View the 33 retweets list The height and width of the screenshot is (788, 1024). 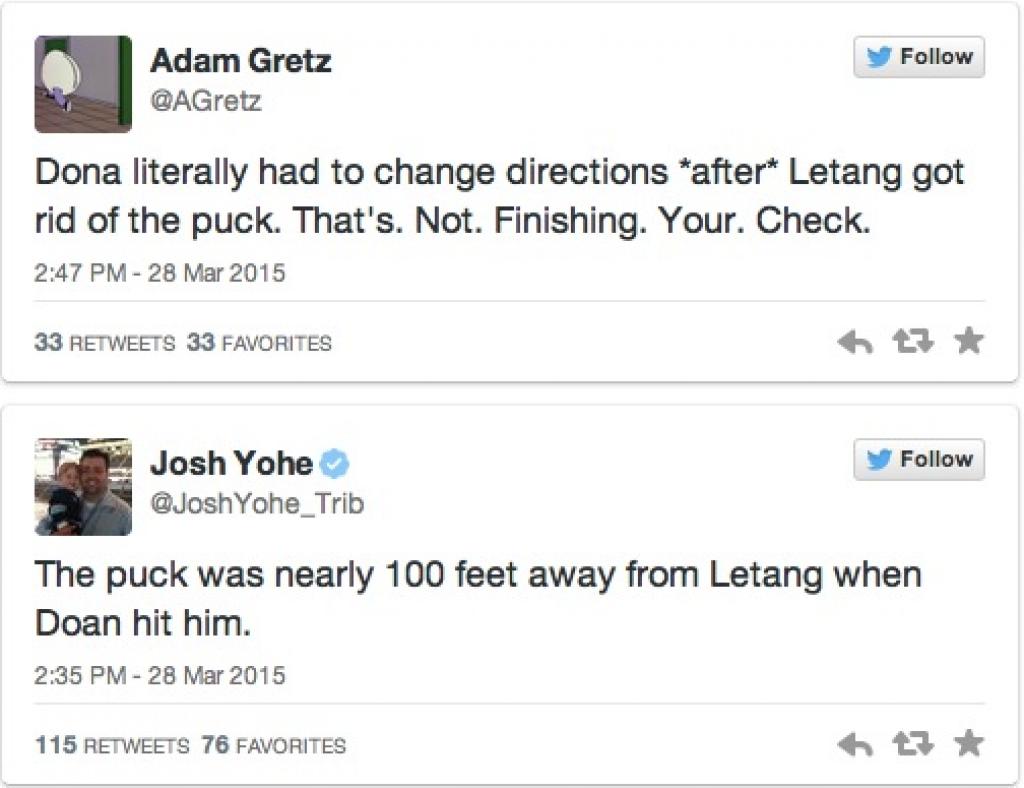[105, 343]
